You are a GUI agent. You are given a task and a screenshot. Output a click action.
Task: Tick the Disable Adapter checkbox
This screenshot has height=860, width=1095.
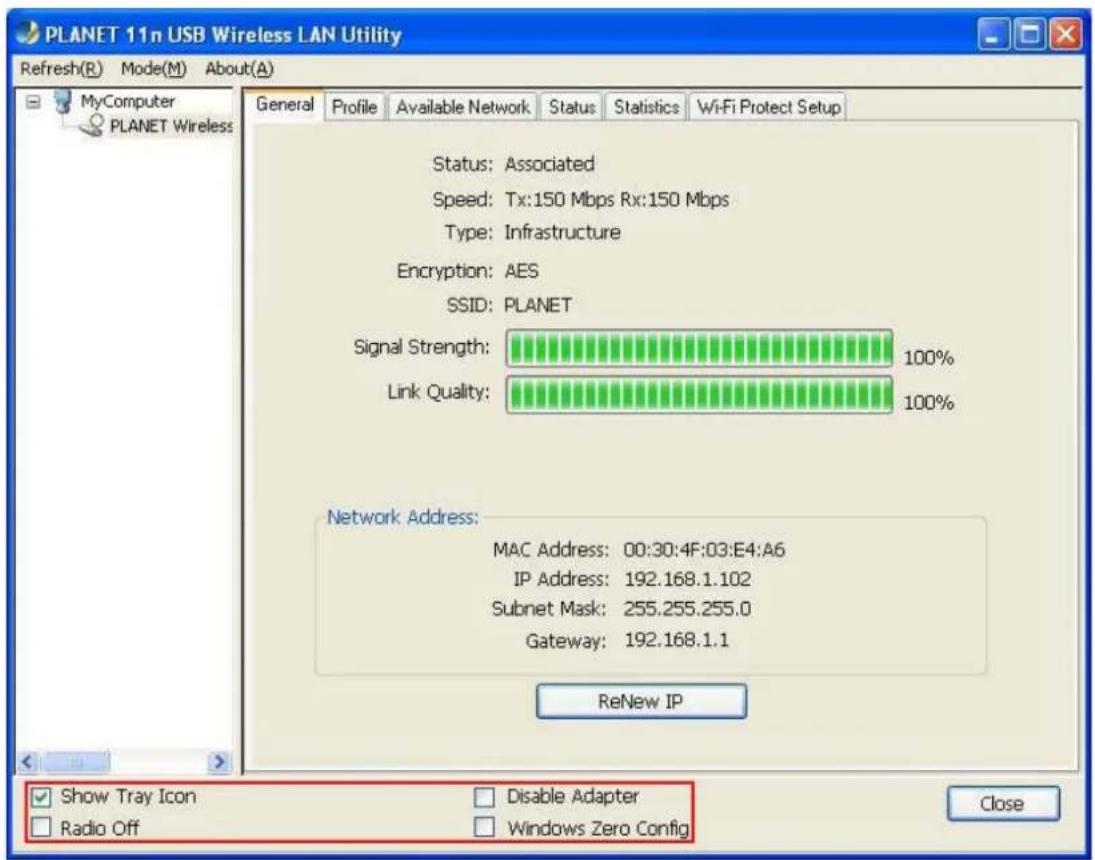coord(484,797)
